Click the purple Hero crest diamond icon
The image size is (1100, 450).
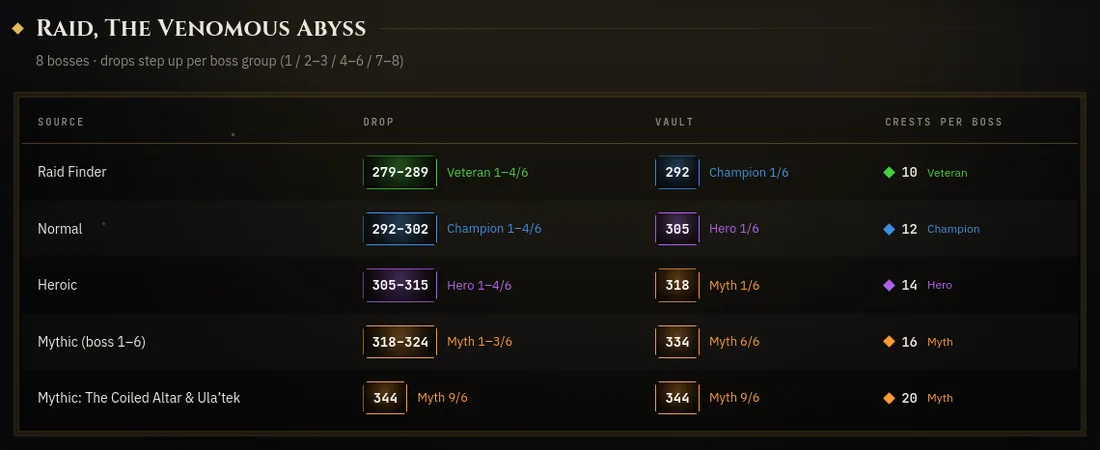coord(889,285)
